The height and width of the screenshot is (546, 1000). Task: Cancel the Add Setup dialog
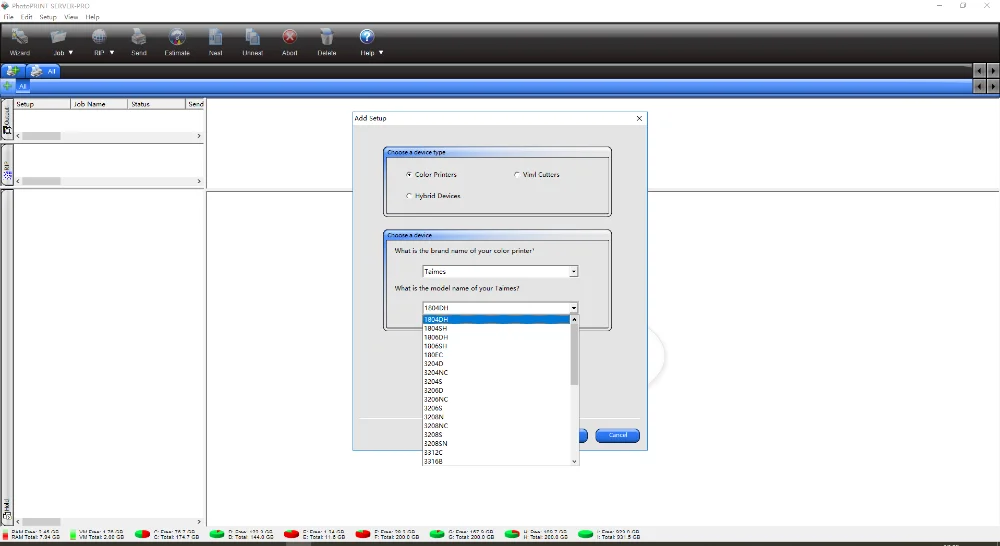[617, 435]
